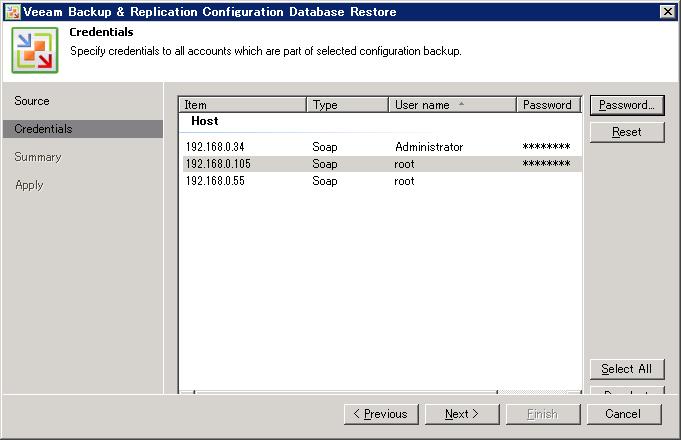Click the Select All button

[627, 369]
